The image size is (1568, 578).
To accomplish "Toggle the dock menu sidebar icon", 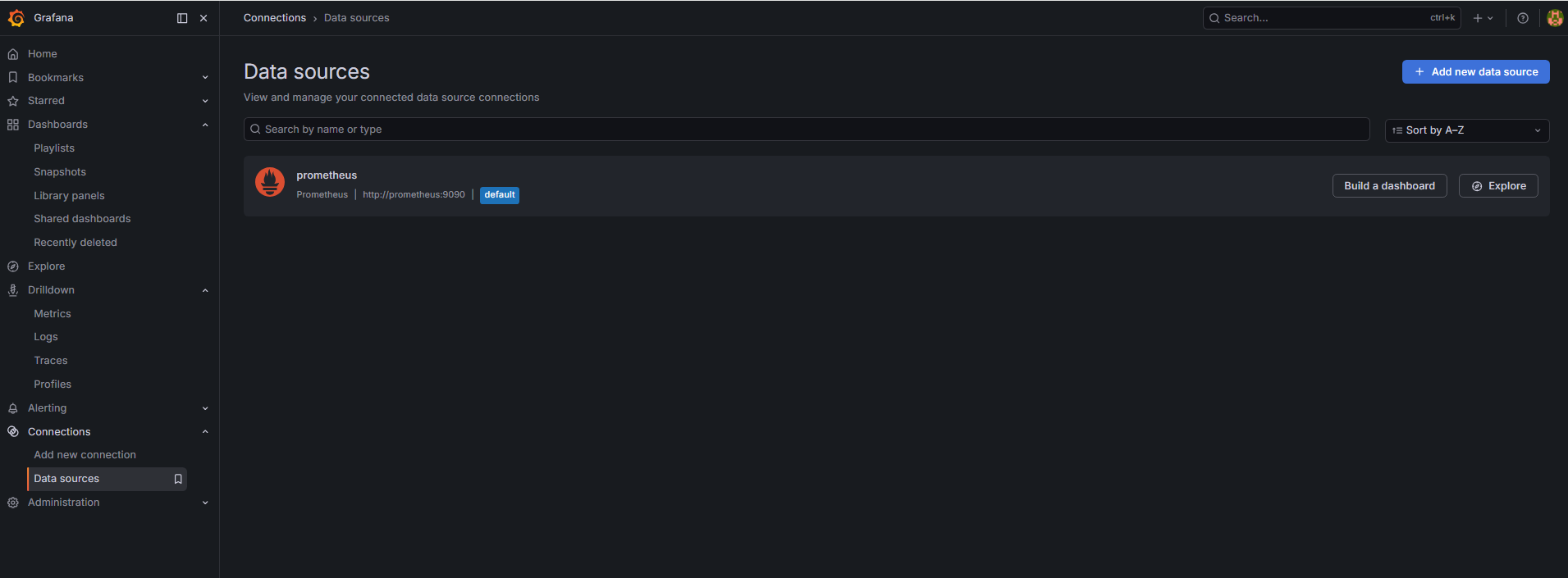I will [182, 18].
